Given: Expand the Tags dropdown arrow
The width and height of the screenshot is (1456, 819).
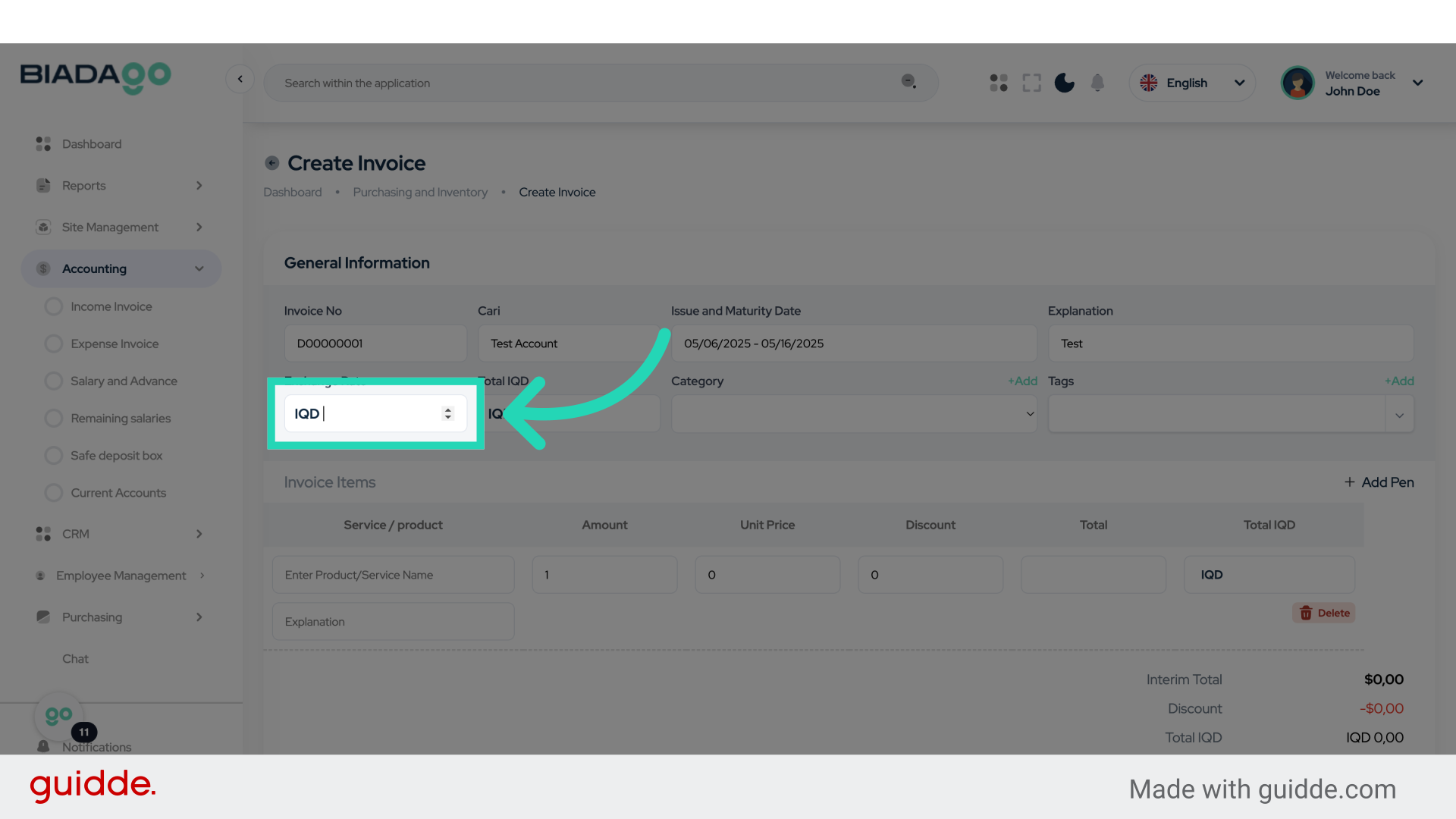Looking at the screenshot, I should coord(1399,415).
